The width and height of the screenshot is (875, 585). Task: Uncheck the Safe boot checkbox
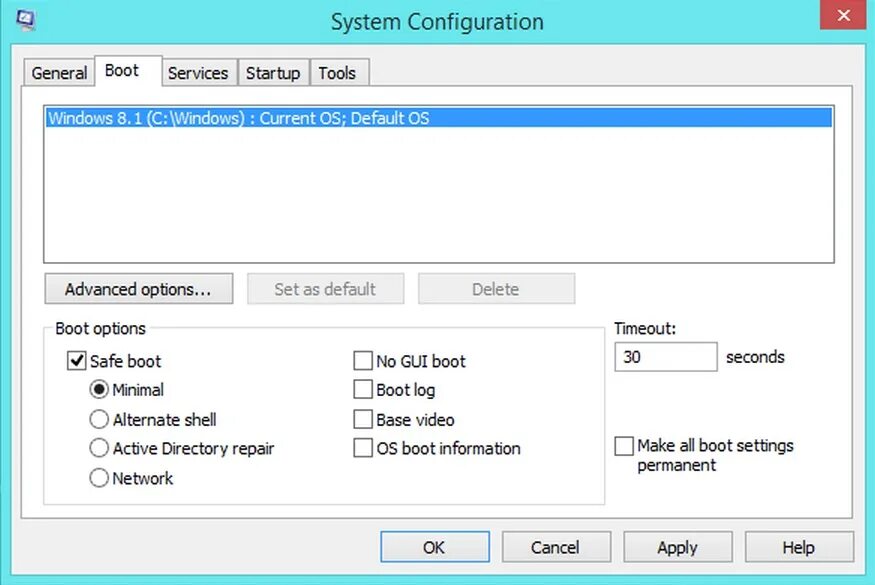click(76, 361)
